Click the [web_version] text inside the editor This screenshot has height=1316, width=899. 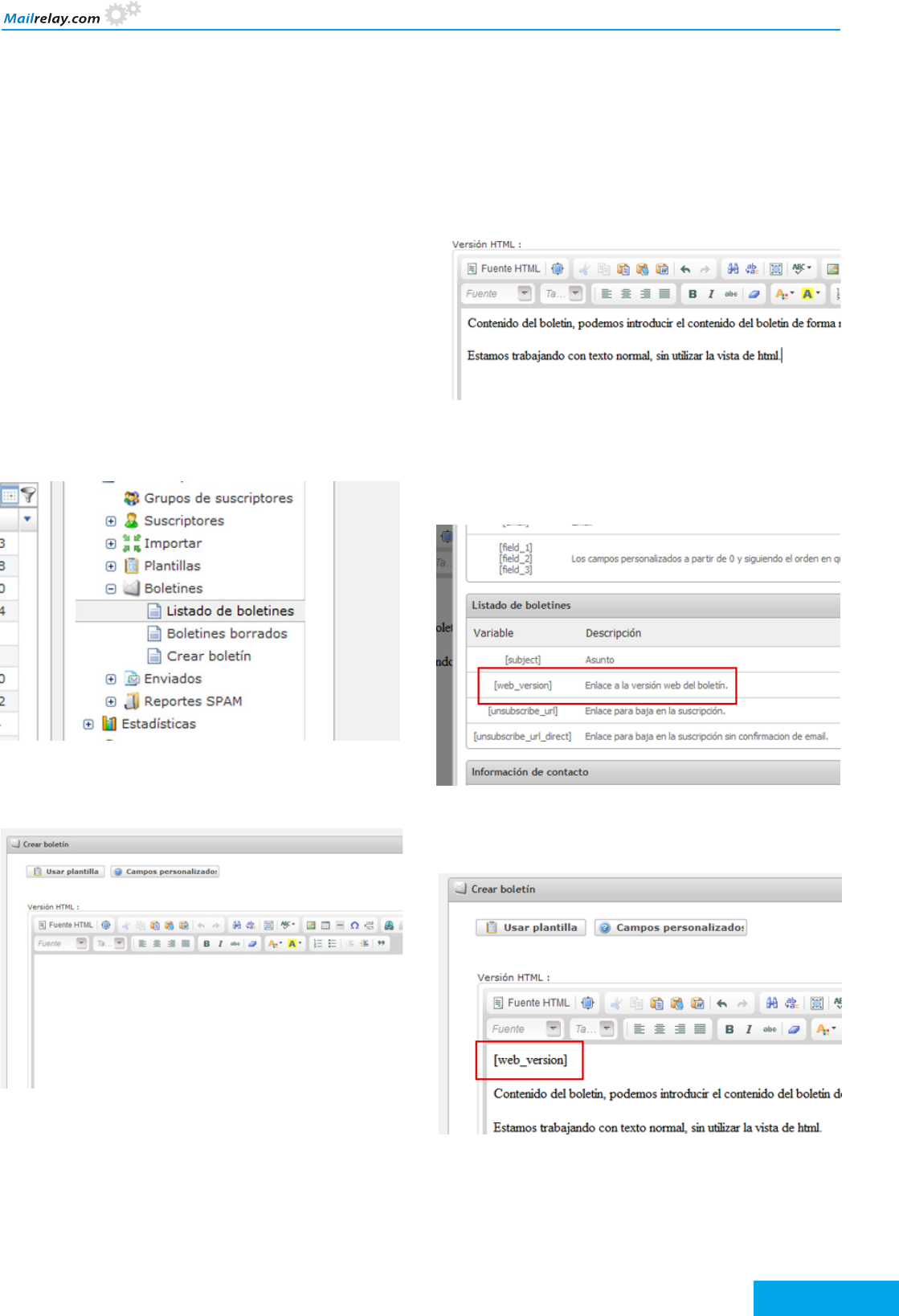tap(530, 1060)
